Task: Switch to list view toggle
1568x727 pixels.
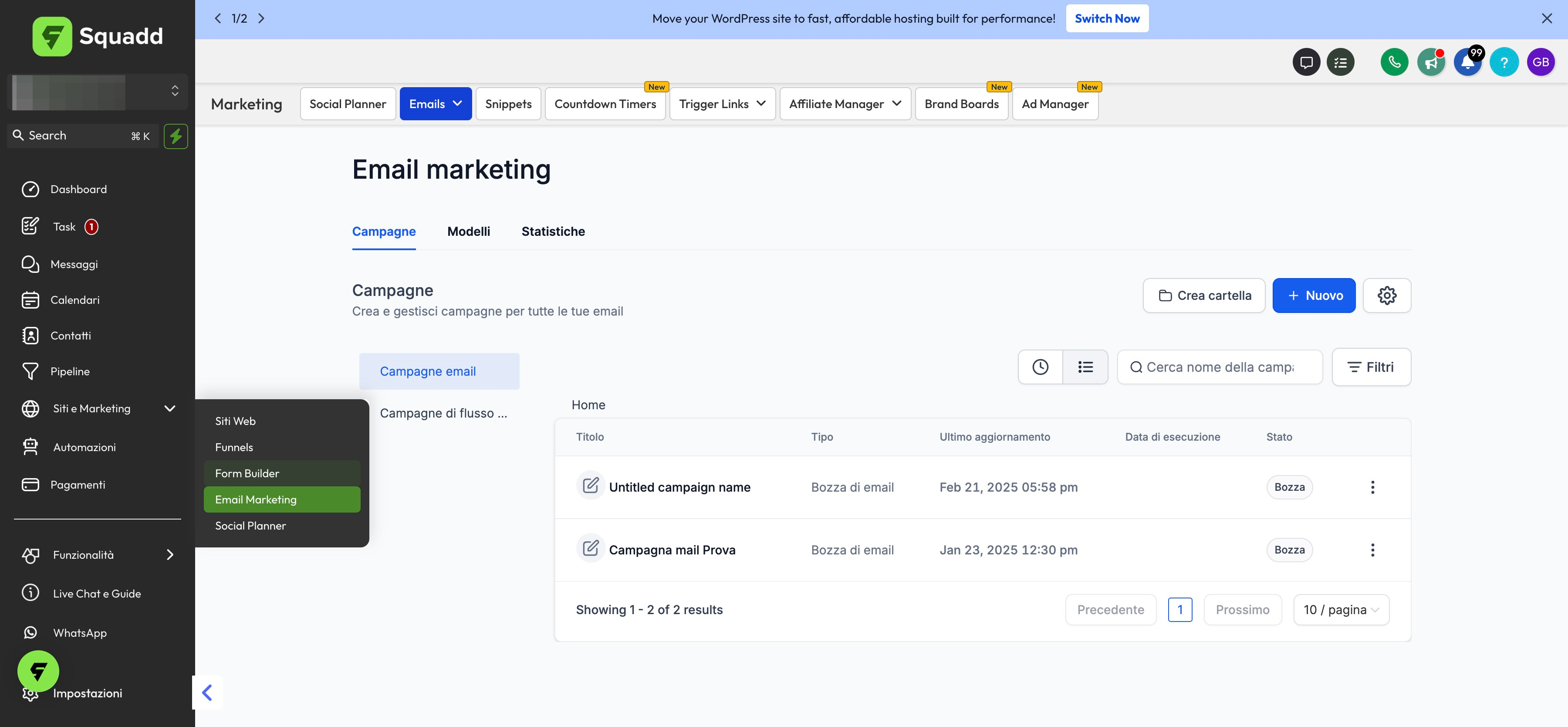Action: coord(1085,367)
